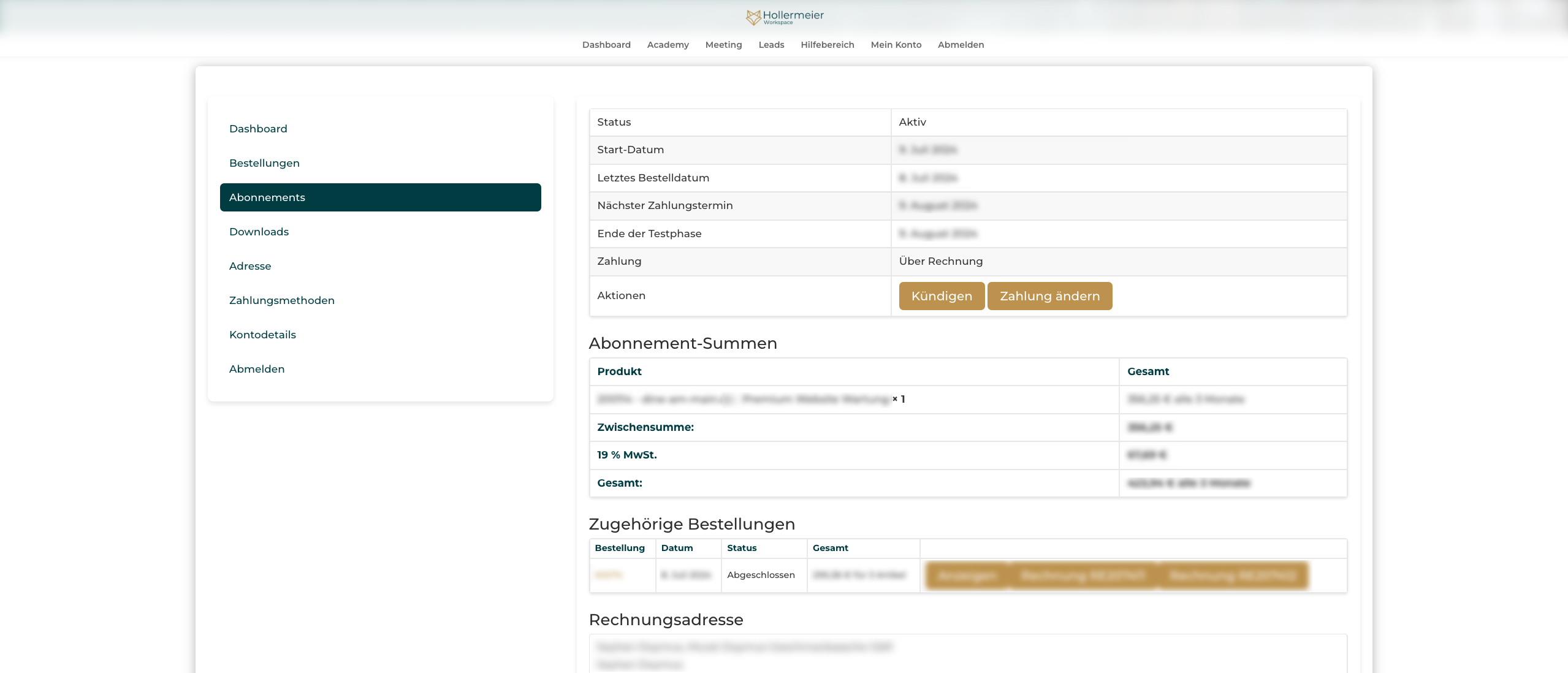1568x673 pixels.
Task: Click the blurred order number link
Action: coord(609,575)
